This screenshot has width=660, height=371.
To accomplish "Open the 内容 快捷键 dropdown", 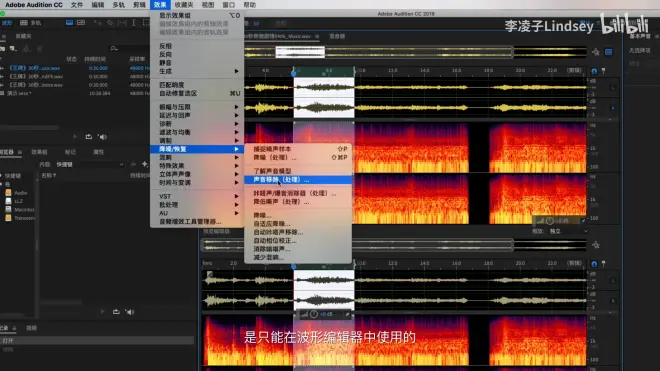I will [x=90, y=165].
